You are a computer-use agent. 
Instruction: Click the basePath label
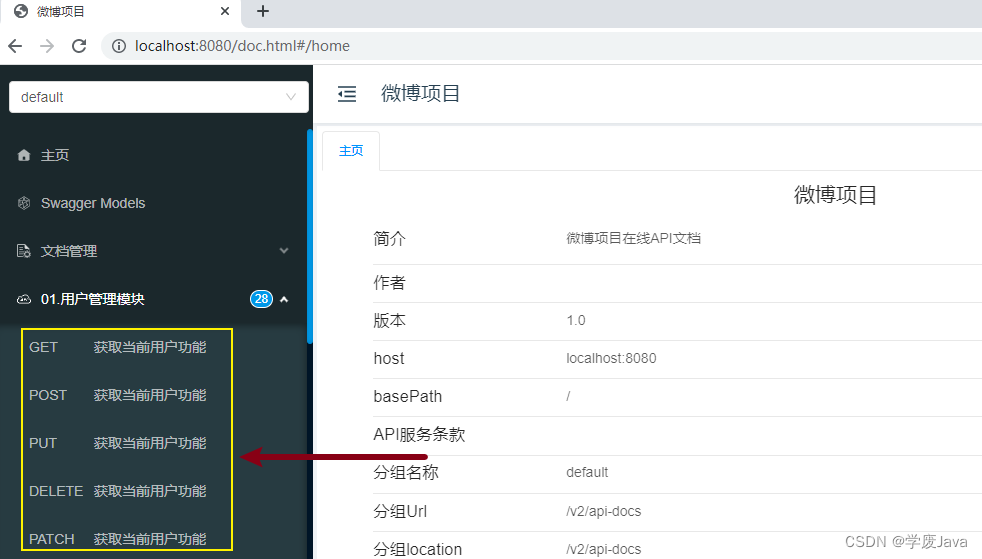(408, 397)
